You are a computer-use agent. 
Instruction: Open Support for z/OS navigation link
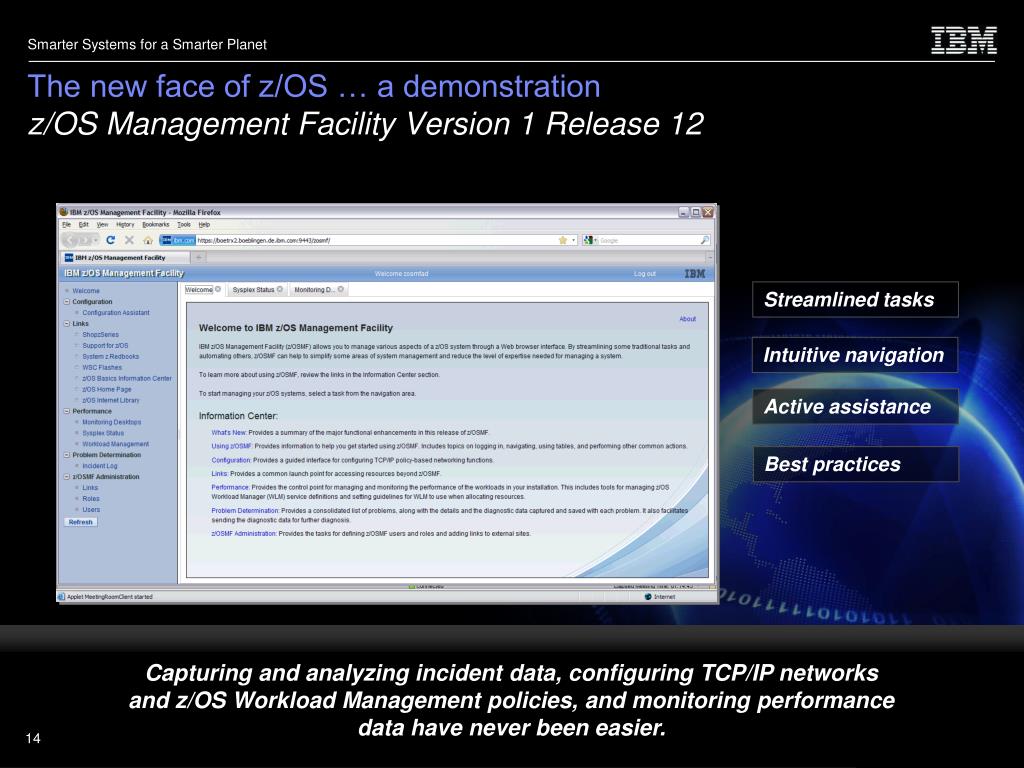point(105,345)
